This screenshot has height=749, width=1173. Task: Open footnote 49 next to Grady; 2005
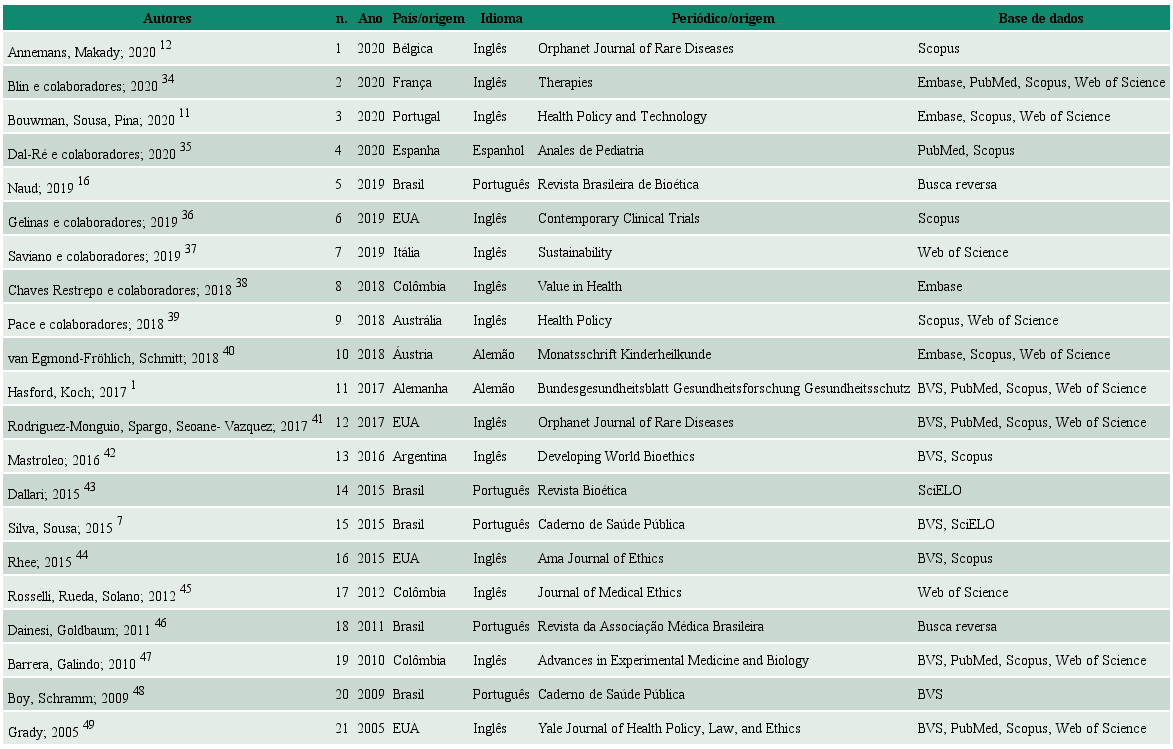click(x=89, y=725)
